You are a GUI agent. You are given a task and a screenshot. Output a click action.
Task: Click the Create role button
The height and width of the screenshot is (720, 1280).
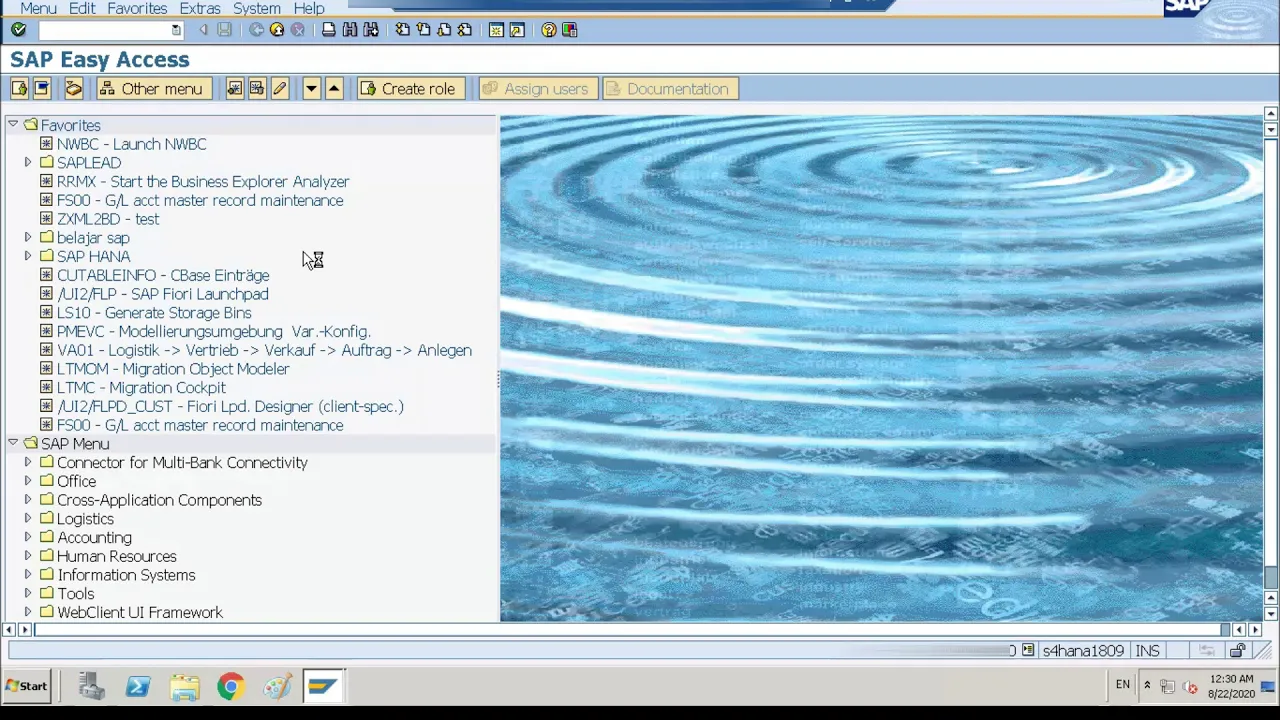click(x=410, y=89)
